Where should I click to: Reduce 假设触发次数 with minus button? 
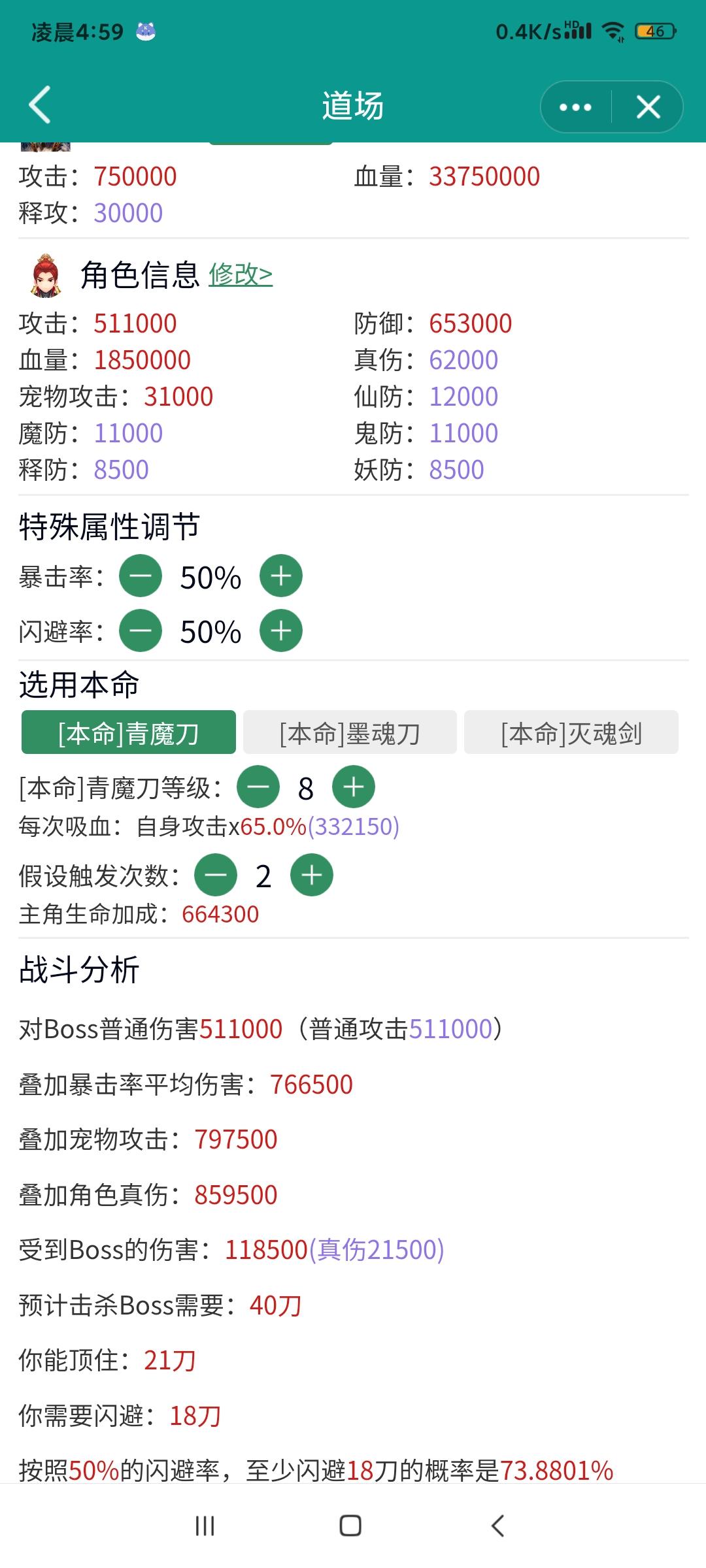(x=216, y=875)
